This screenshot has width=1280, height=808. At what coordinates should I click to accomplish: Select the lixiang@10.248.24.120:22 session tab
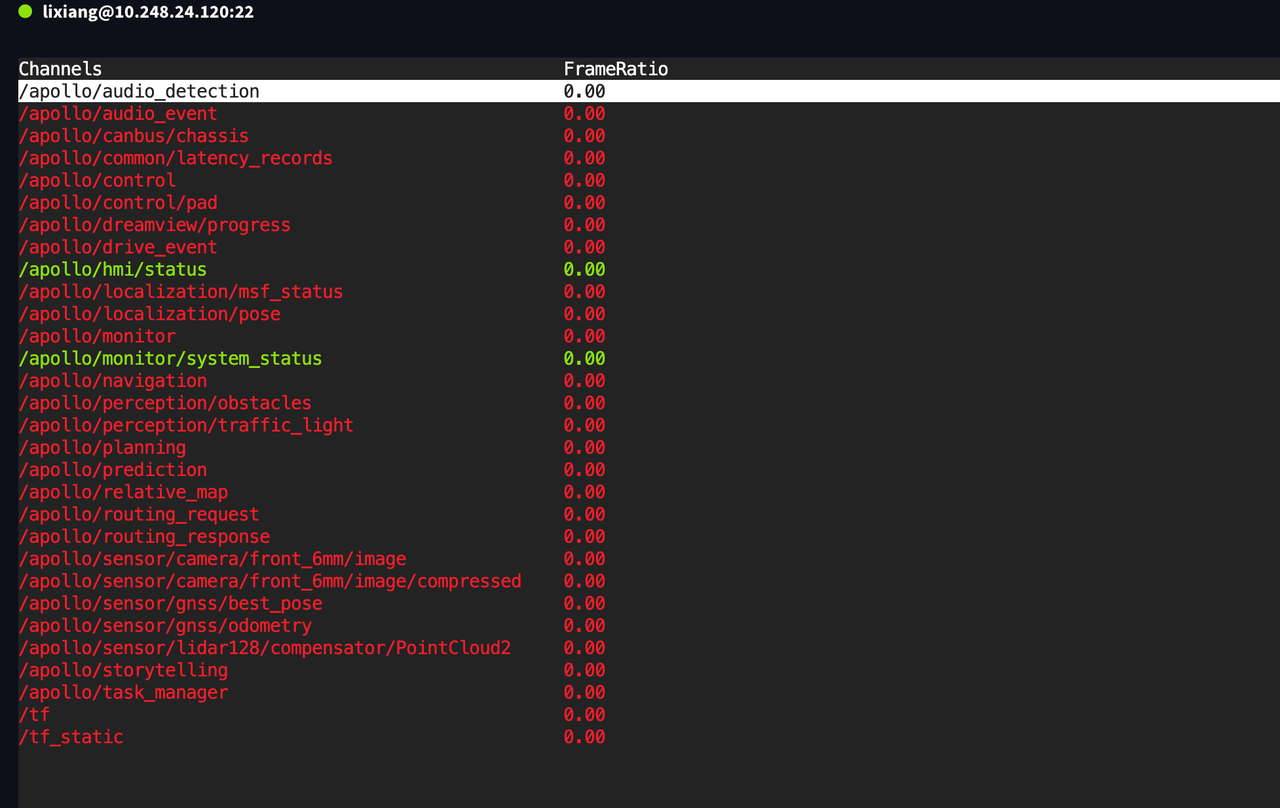pos(148,13)
